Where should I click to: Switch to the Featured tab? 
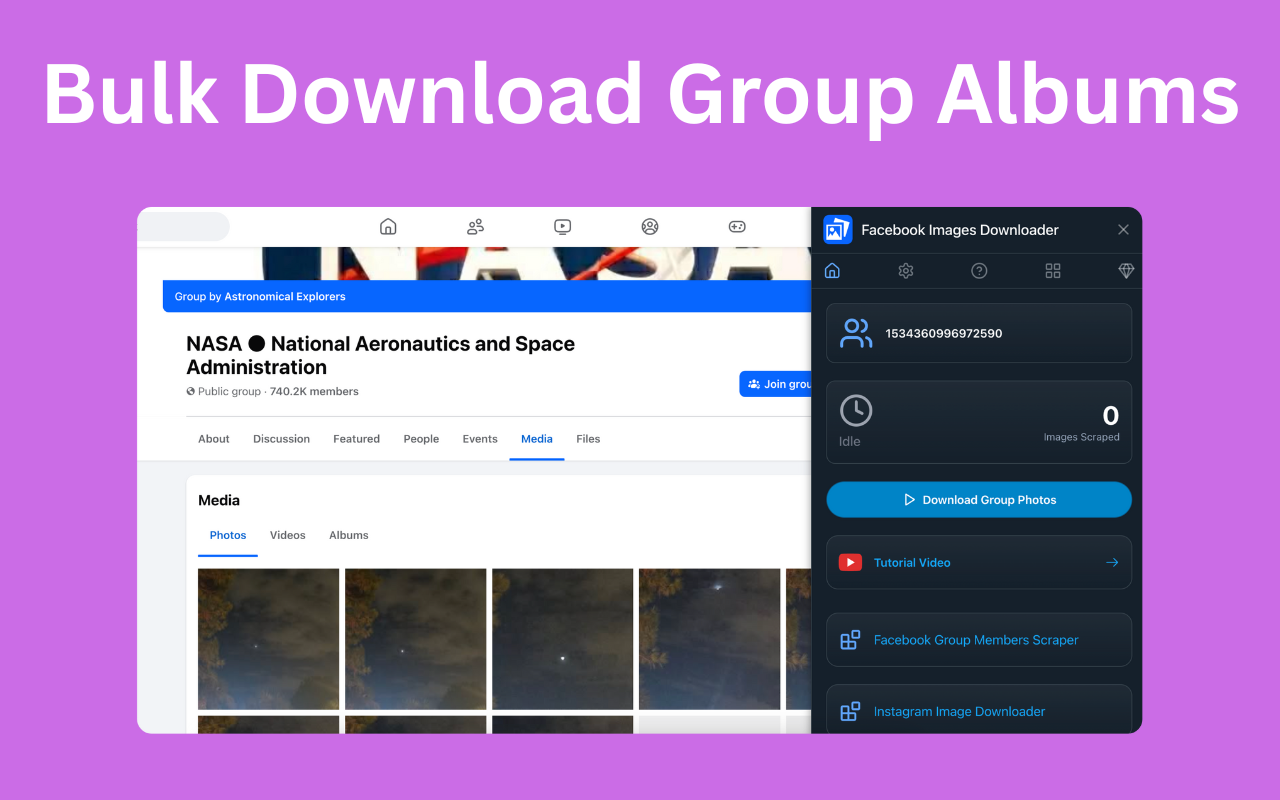357,439
